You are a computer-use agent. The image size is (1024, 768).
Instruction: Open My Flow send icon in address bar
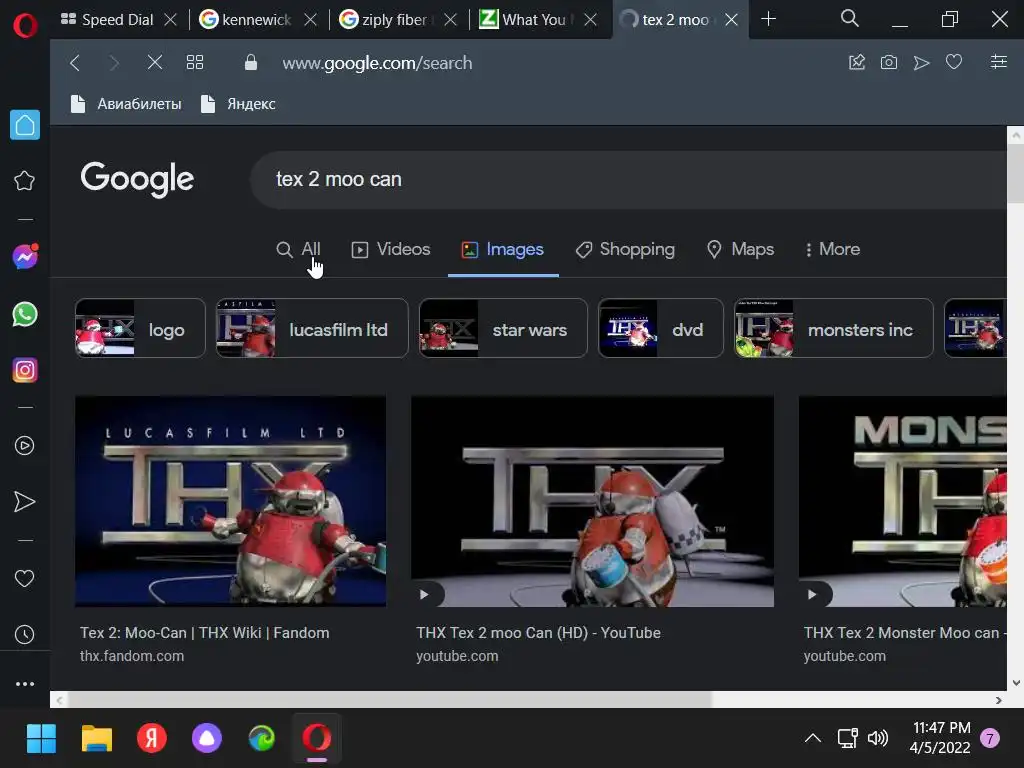(x=921, y=63)
